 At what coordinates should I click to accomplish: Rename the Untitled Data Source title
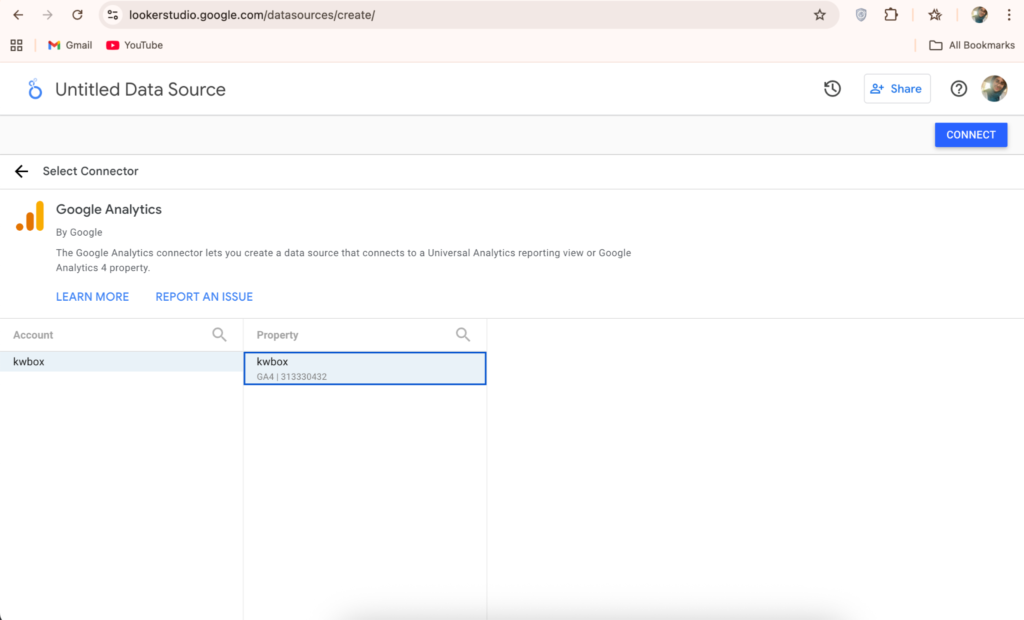140,89
